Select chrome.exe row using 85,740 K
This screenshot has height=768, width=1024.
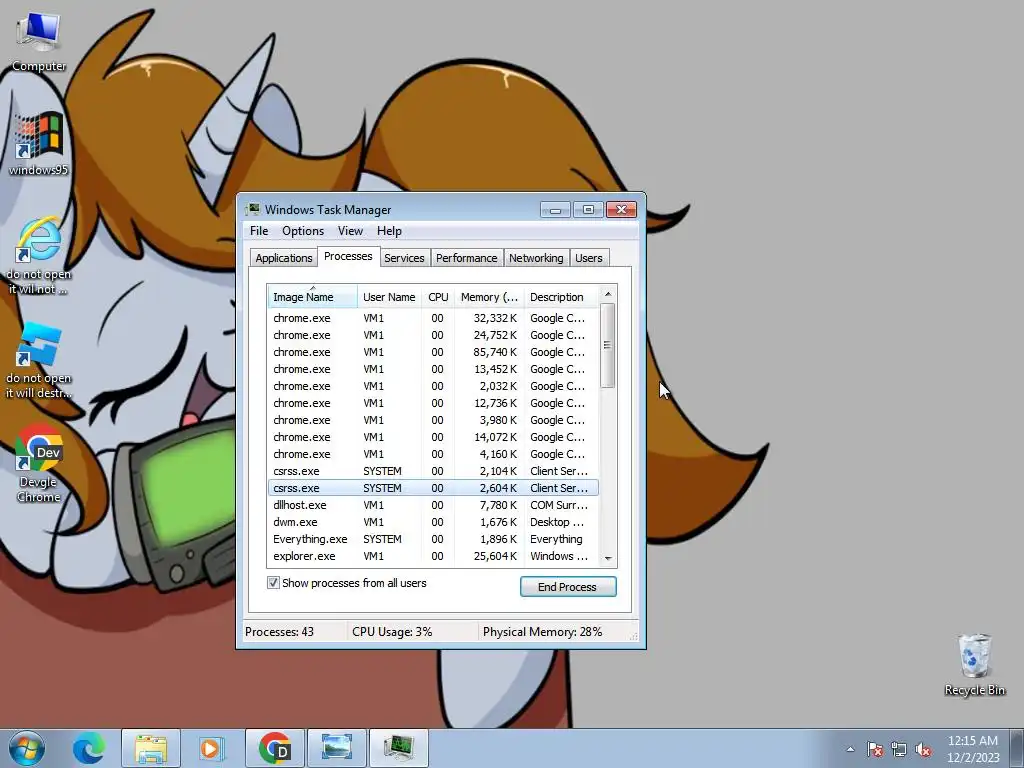click(433, 352)
